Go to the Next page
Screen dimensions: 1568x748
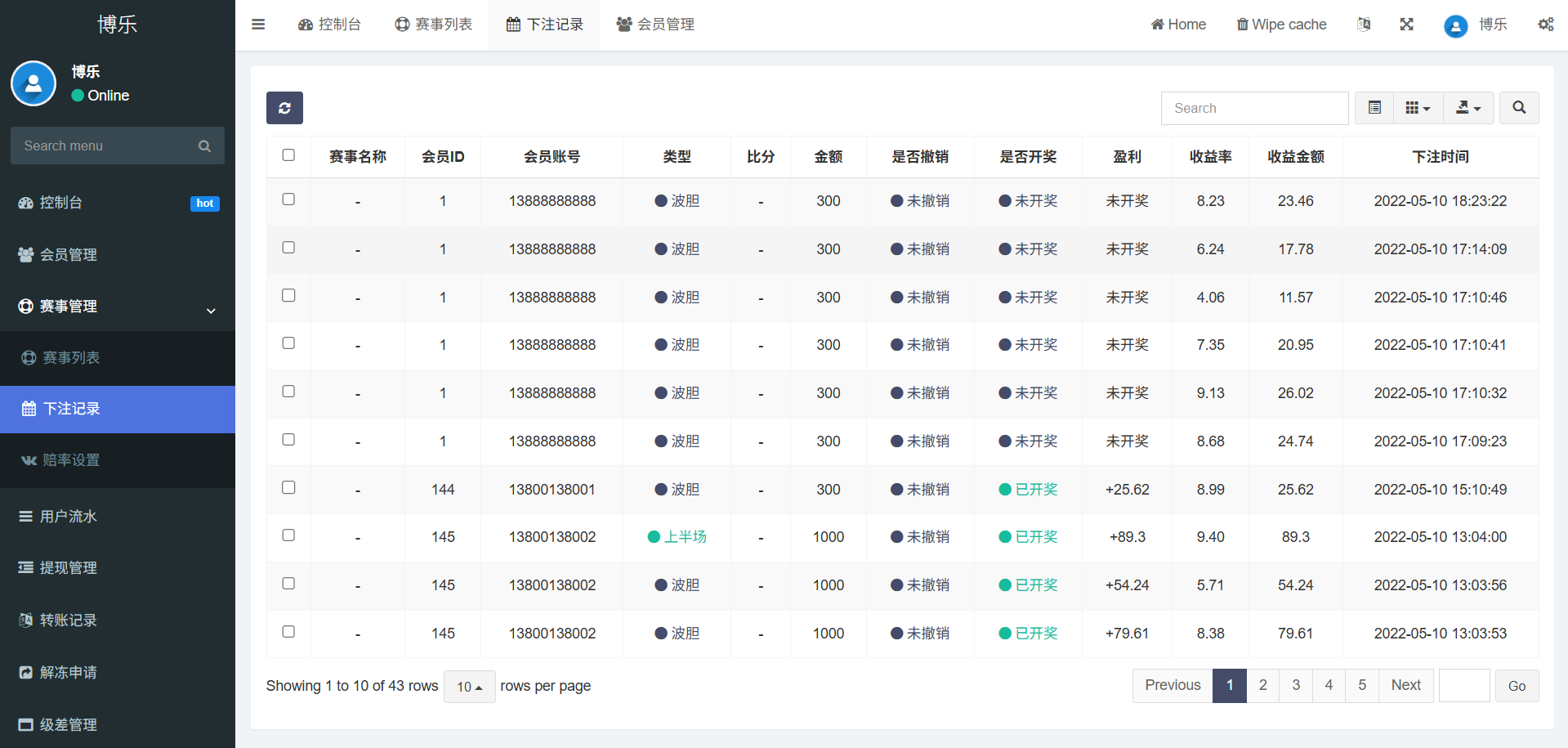click(1405, 686)
